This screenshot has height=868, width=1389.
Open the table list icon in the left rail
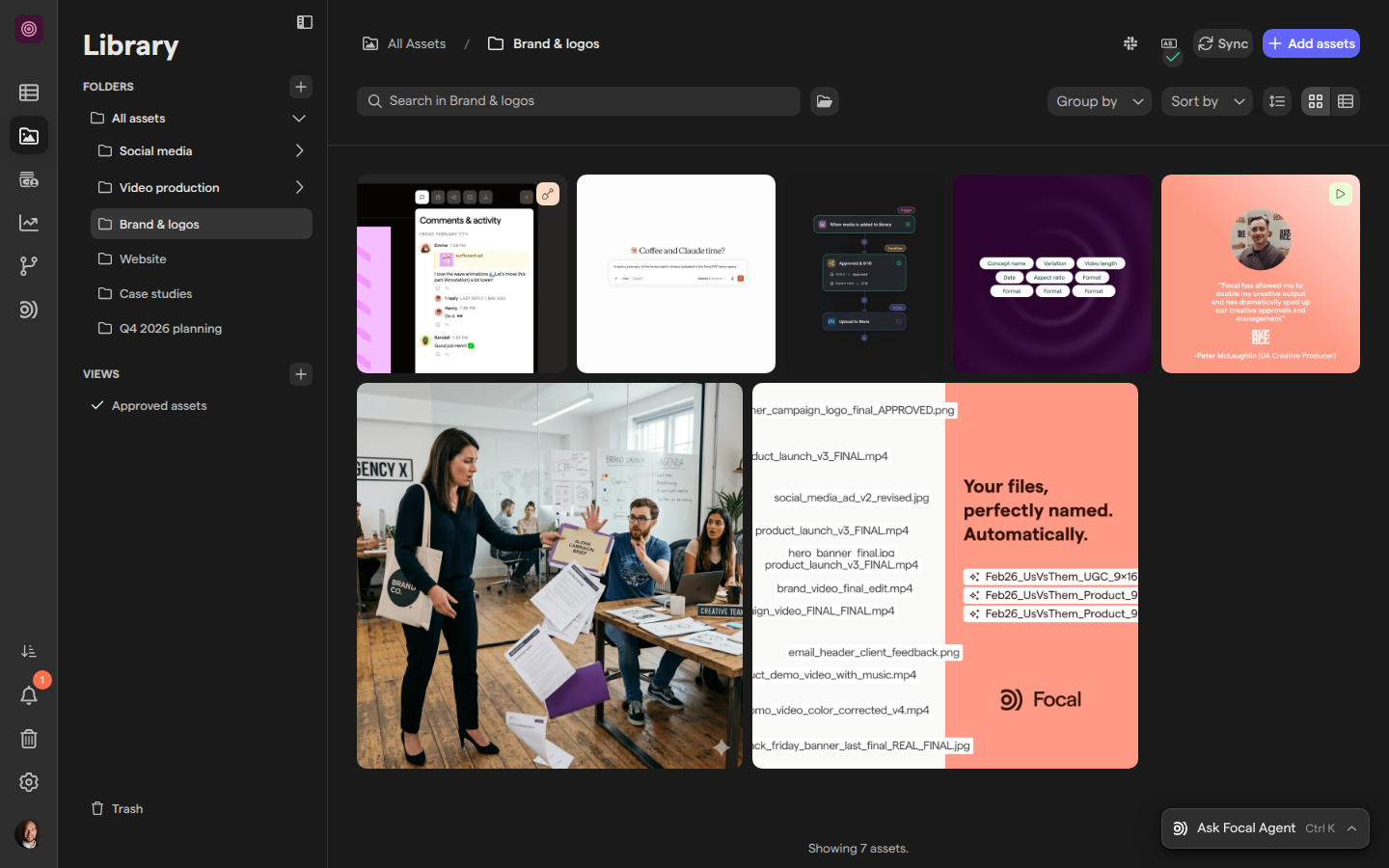(x=29, y=93)
